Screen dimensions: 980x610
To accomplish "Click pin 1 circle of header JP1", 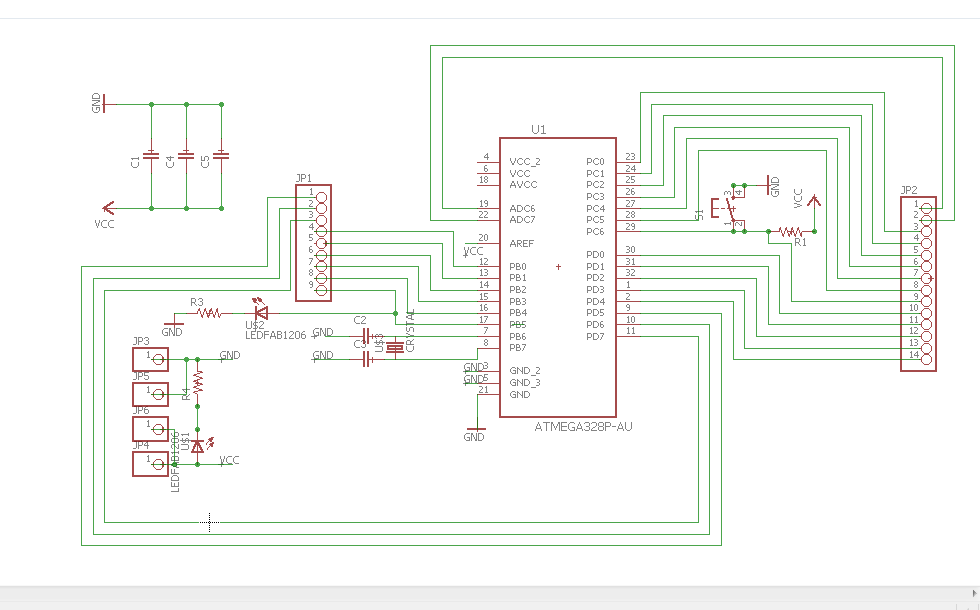I will point(321,198).
